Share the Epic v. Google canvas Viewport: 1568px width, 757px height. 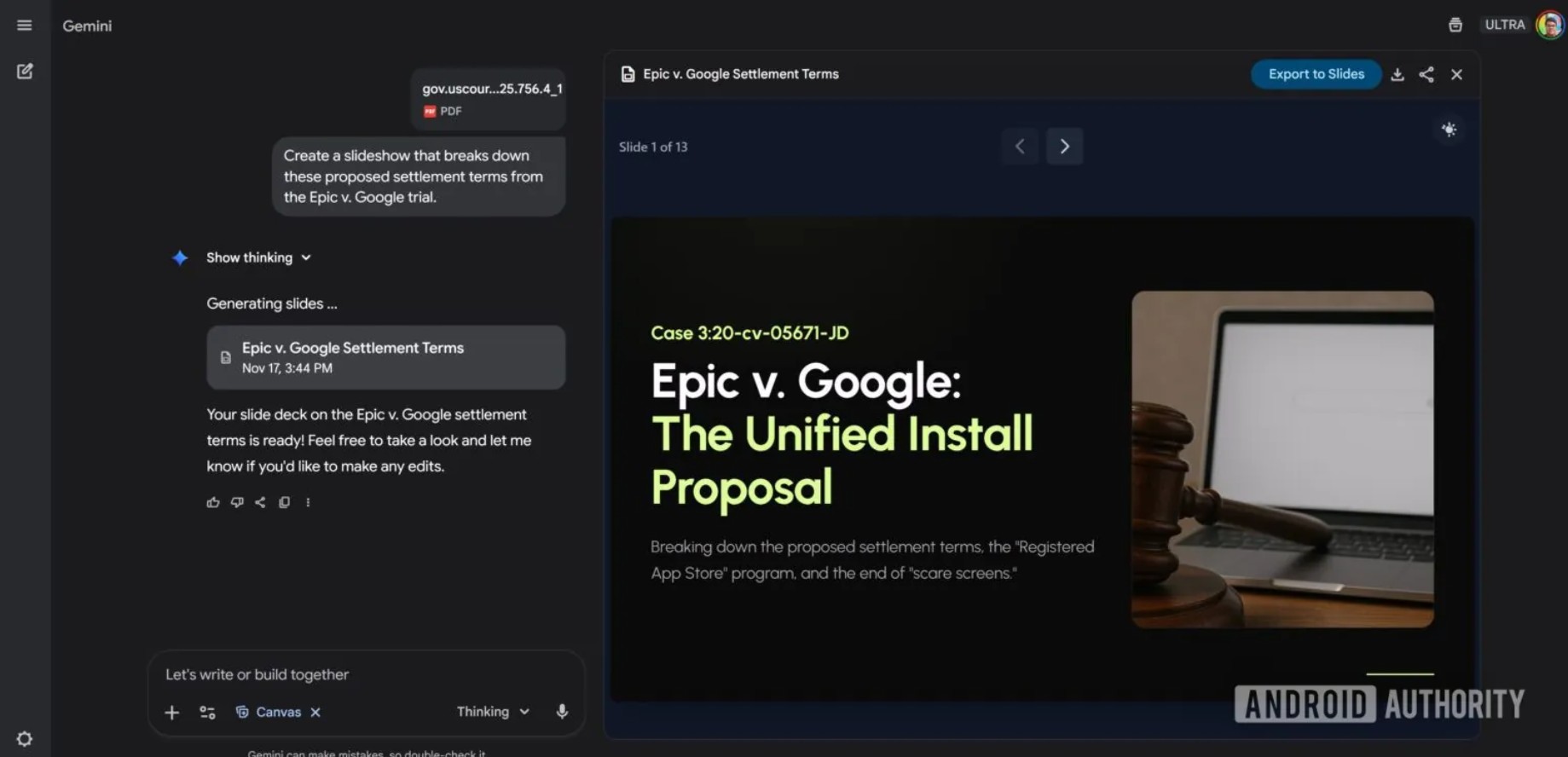(1426, 75)
